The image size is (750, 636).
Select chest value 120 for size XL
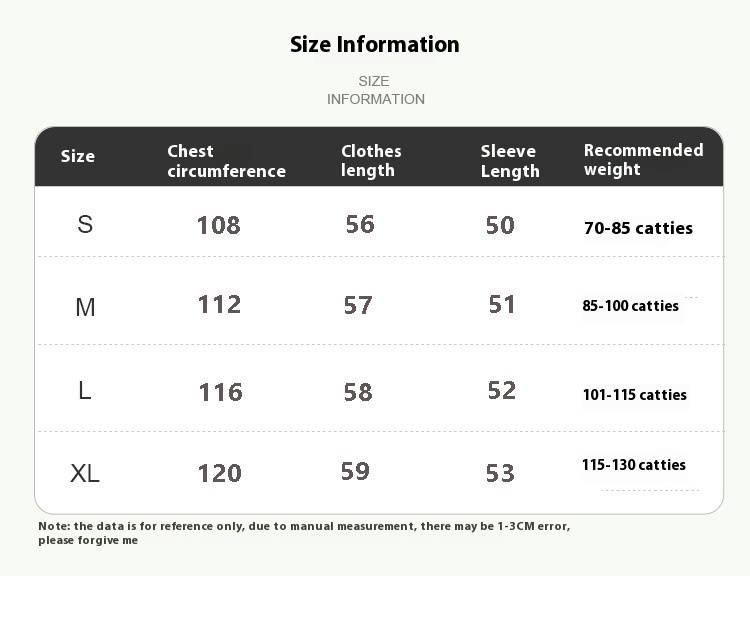220,473
